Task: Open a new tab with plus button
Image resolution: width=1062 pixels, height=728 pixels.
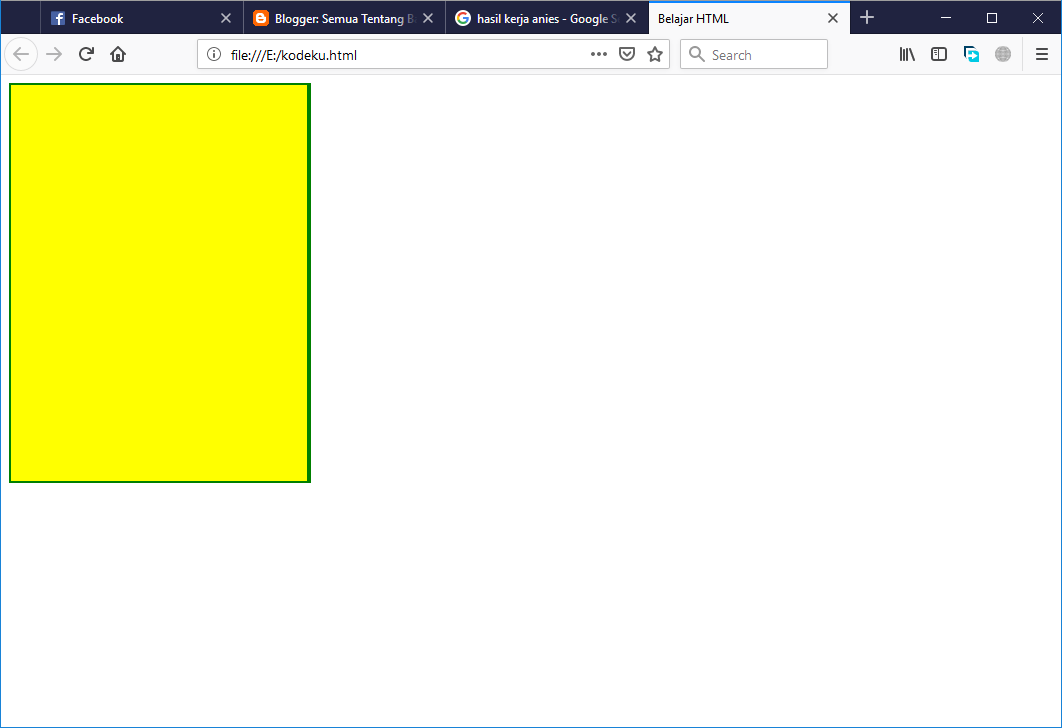Action: pyautogui.click(x=866, y=17)
